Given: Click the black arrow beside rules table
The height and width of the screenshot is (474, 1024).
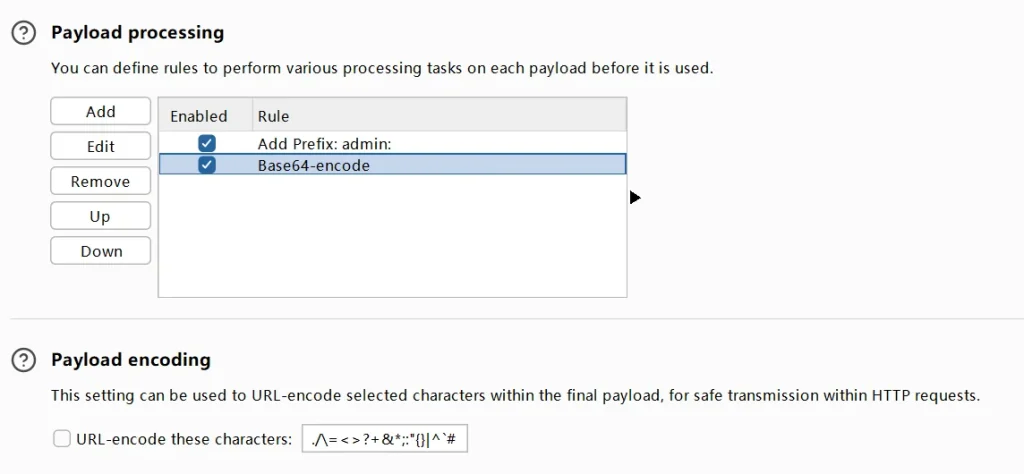Looking at the screenshot, I should (635, 198).
